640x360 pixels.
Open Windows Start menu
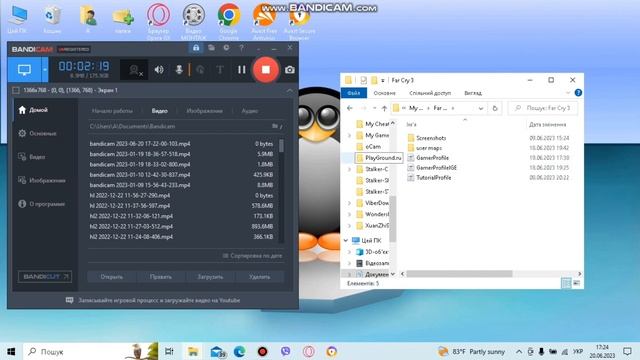(11, 351)
